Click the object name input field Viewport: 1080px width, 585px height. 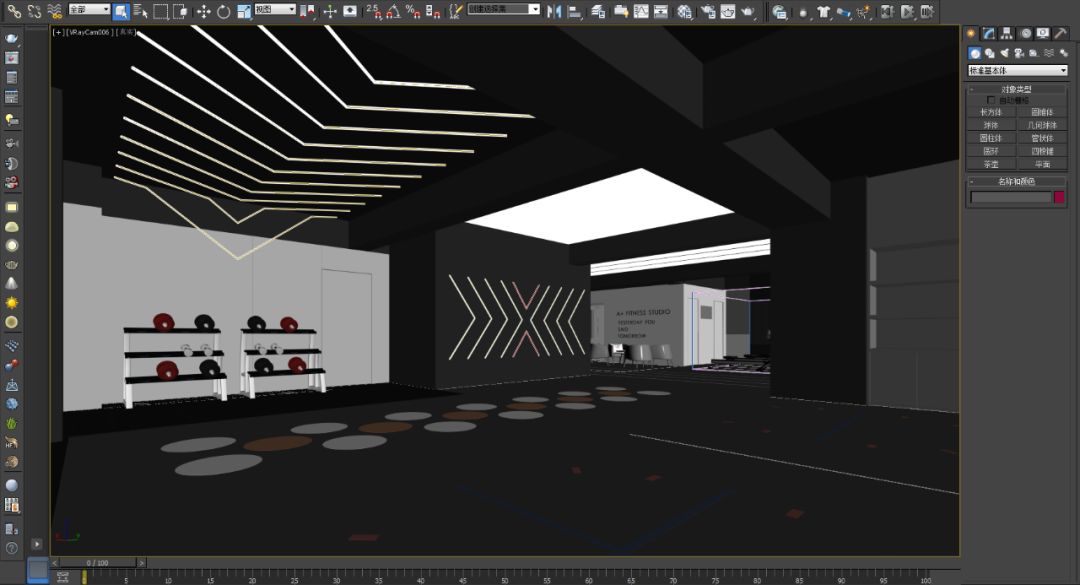(1011, 197)
